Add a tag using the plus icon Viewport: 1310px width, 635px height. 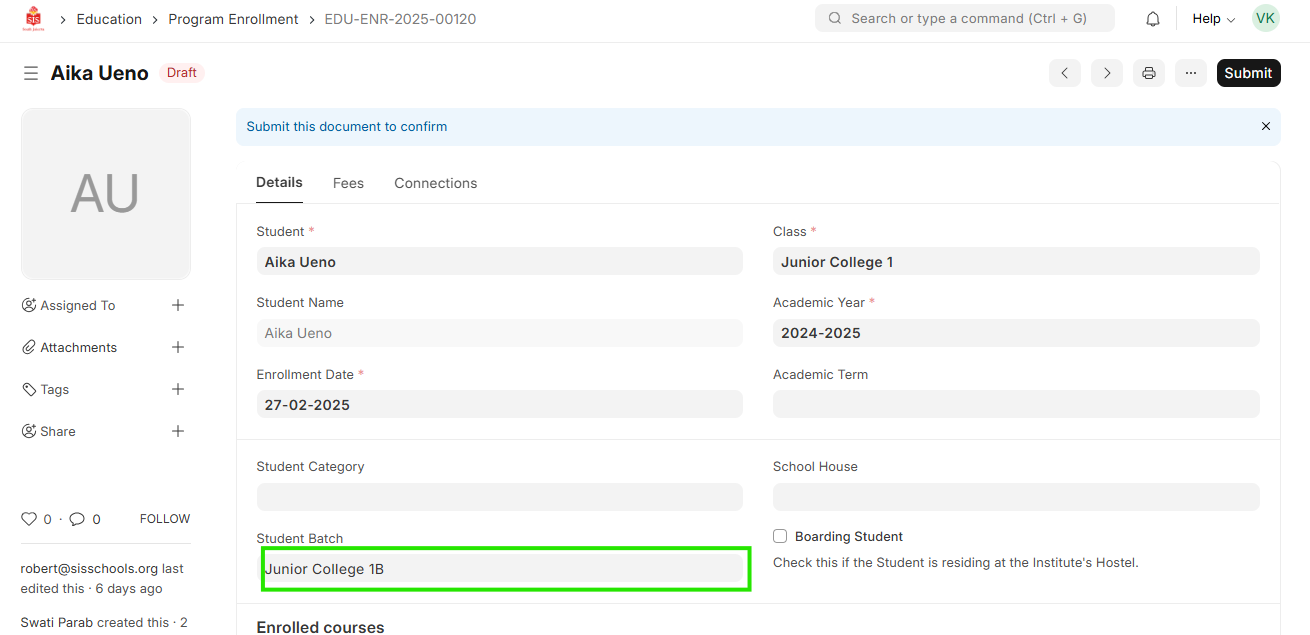(178, 389)
